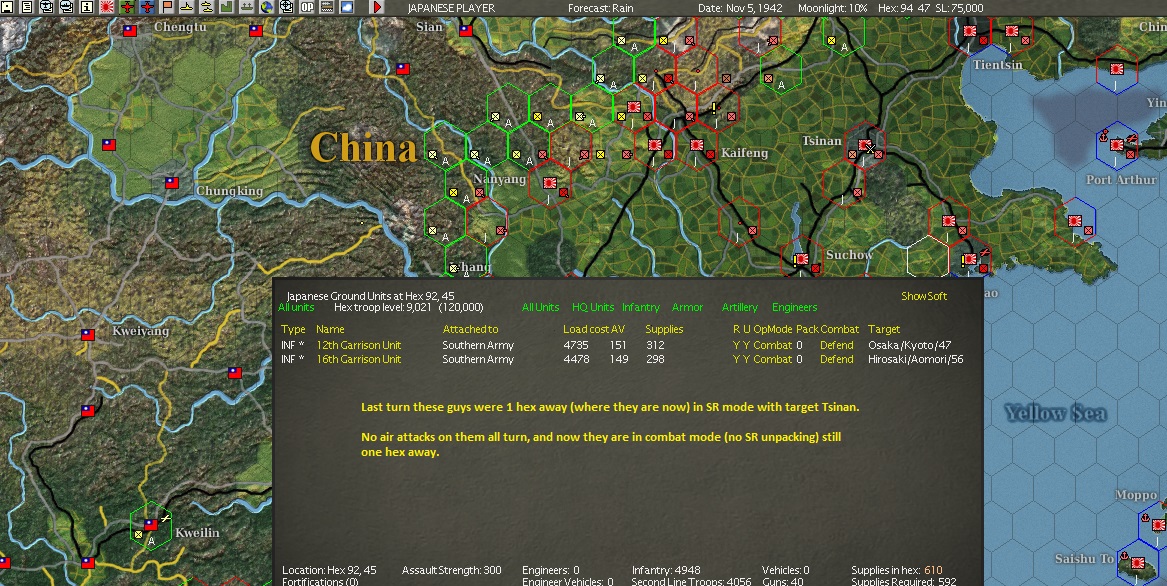Click the keyboard-like toolbar icon

(327, 7)
